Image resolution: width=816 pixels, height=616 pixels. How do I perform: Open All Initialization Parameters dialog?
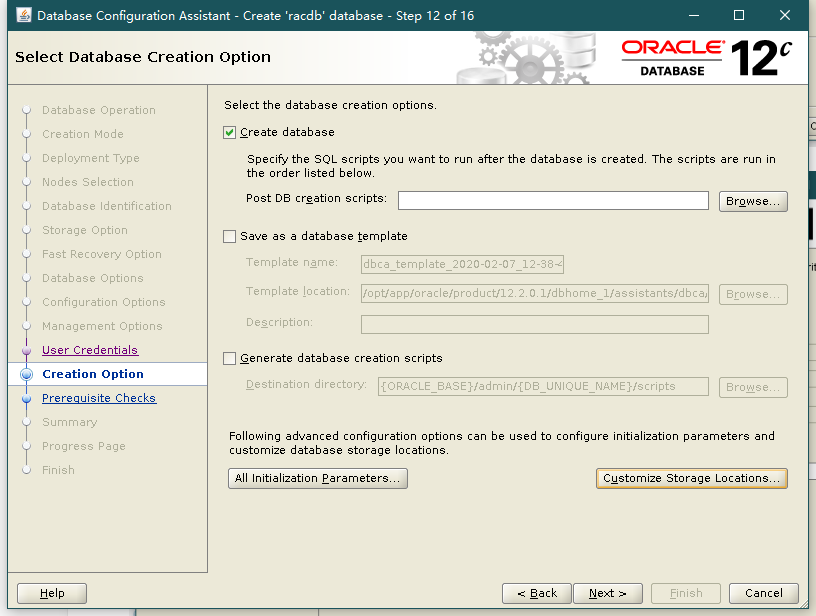317,479
